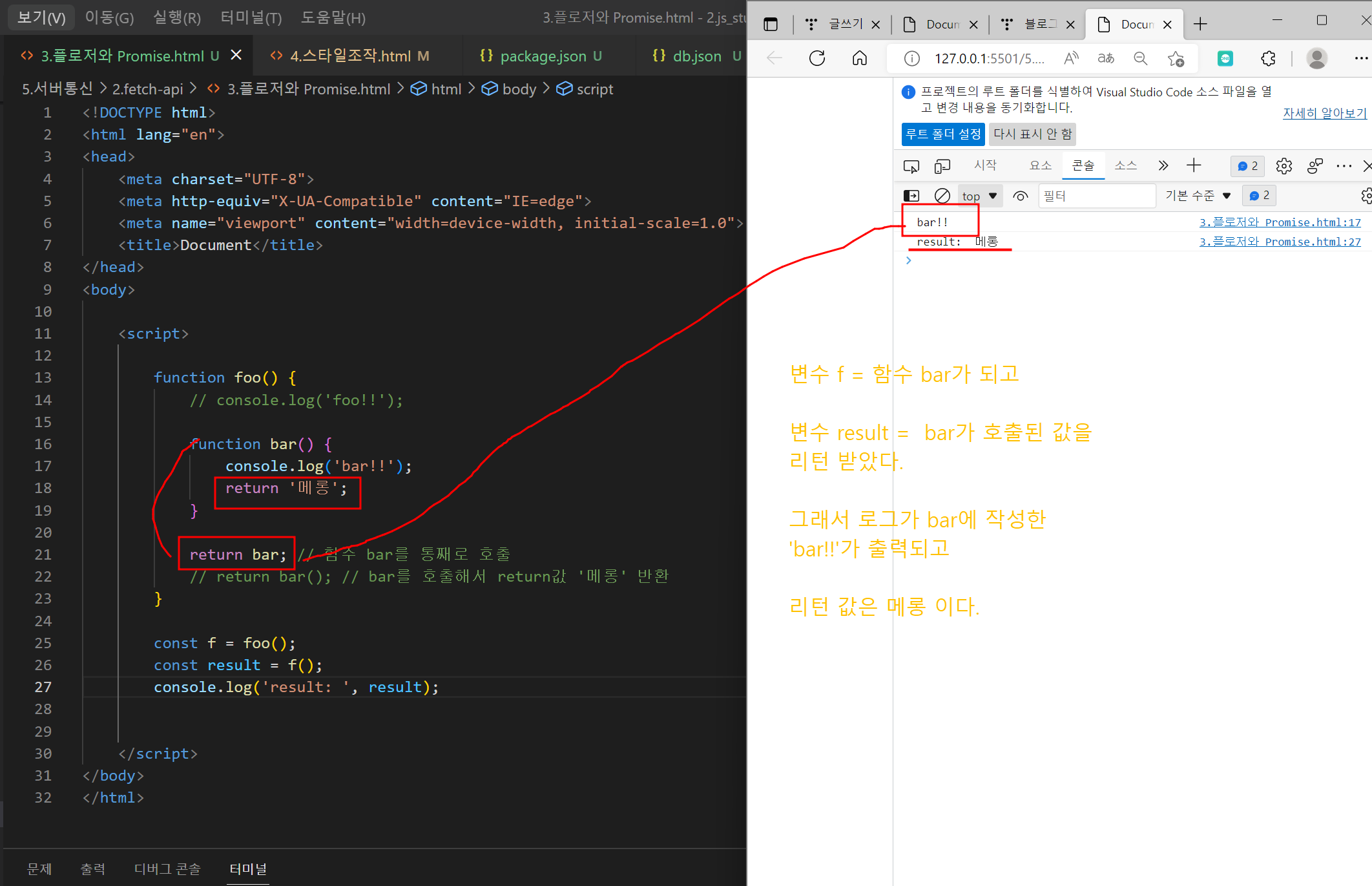Click the 다시 표시 안 함 button
This screenshot has height=886, width=1372.
tap(1032, 134)
